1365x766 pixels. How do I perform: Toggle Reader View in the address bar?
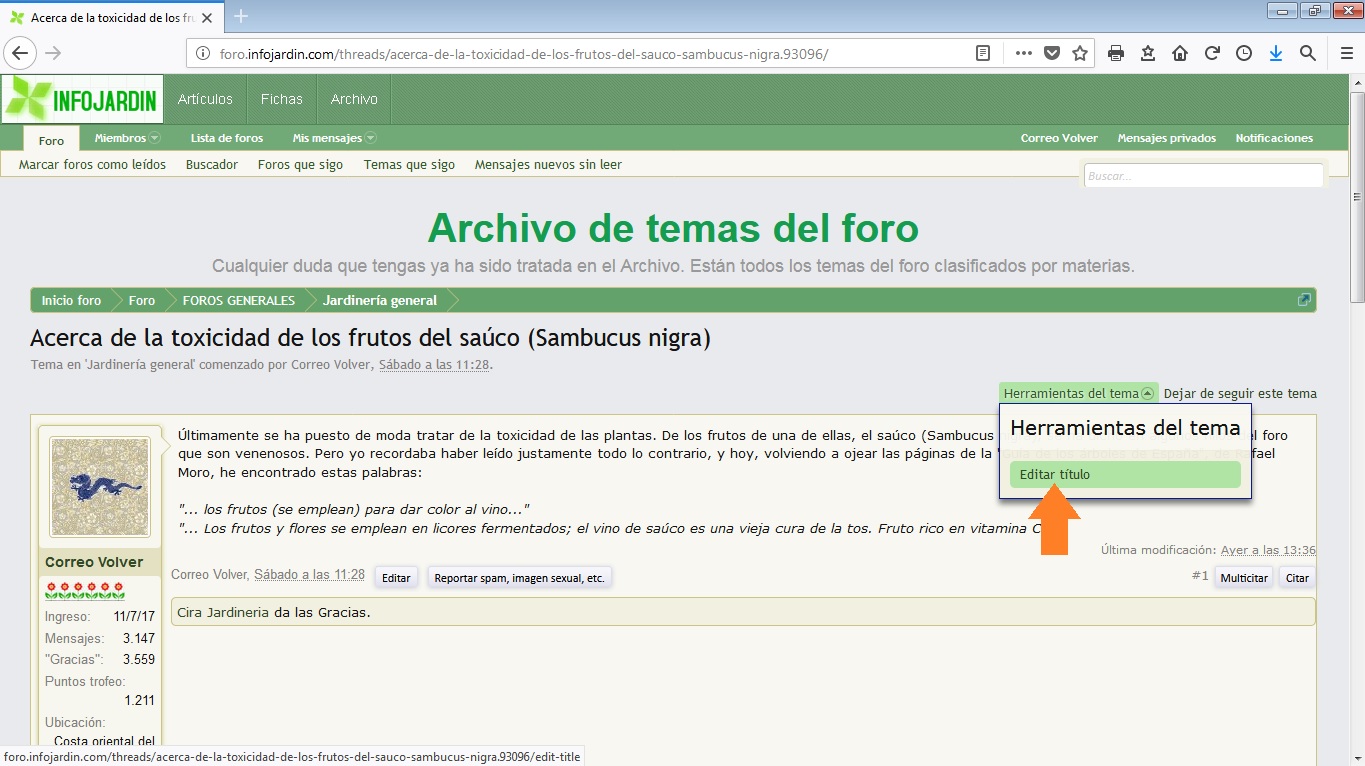984,53
